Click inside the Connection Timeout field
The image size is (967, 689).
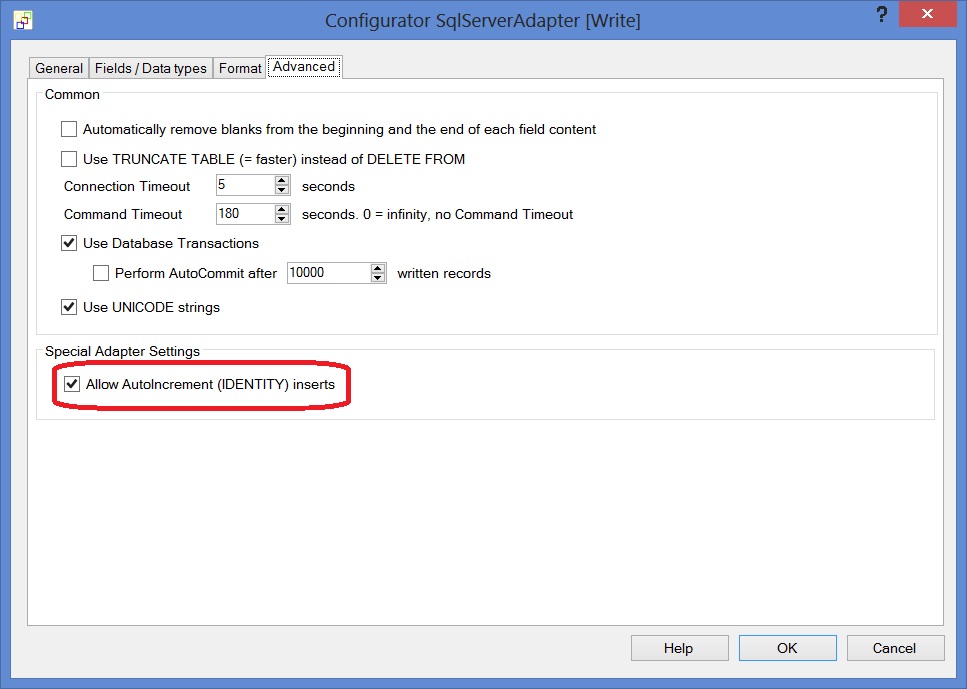click(x=240, y=184)
